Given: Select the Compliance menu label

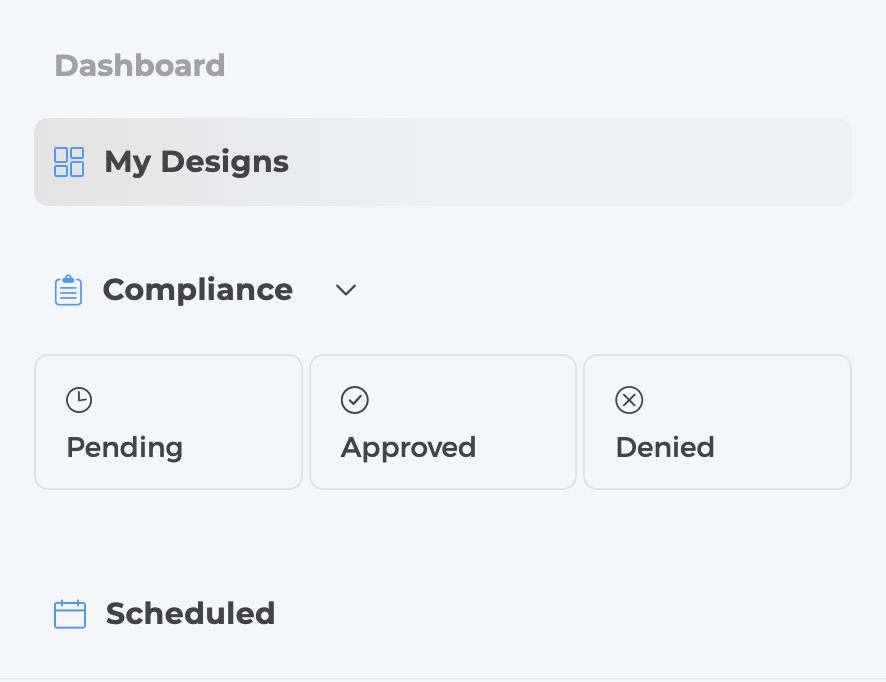Looking at the screenshot, I should point(198,290).
